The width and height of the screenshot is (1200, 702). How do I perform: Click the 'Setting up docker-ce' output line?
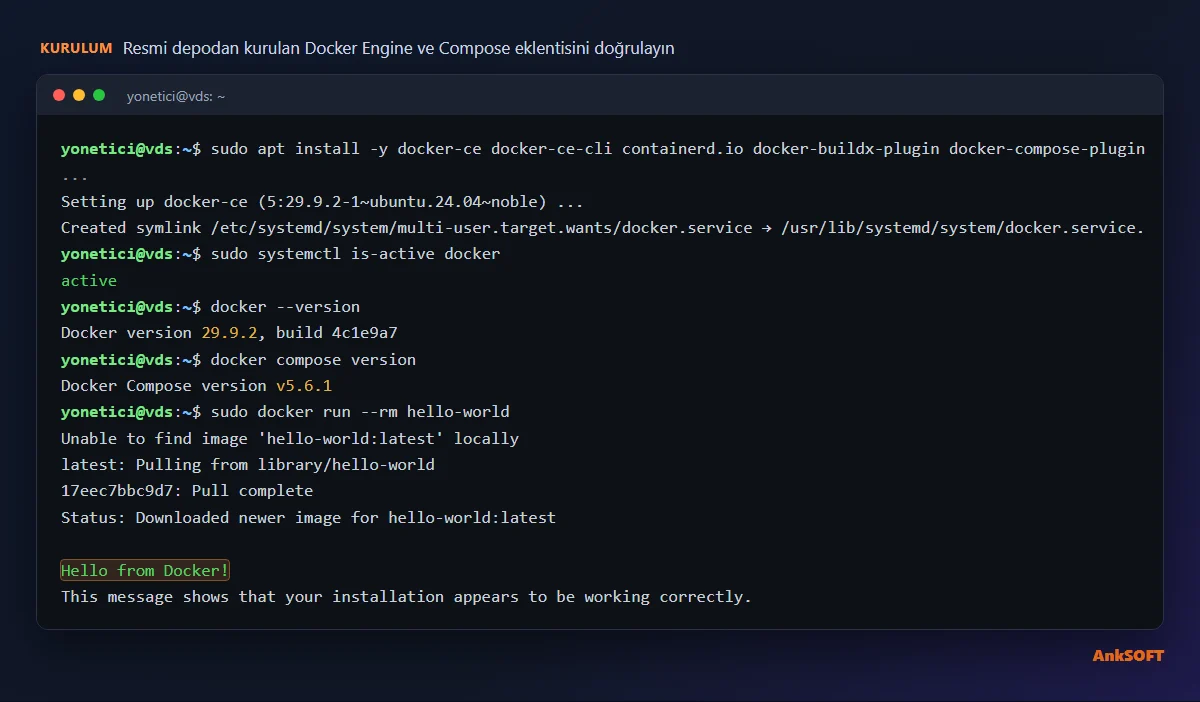click(x=322, y=201)
